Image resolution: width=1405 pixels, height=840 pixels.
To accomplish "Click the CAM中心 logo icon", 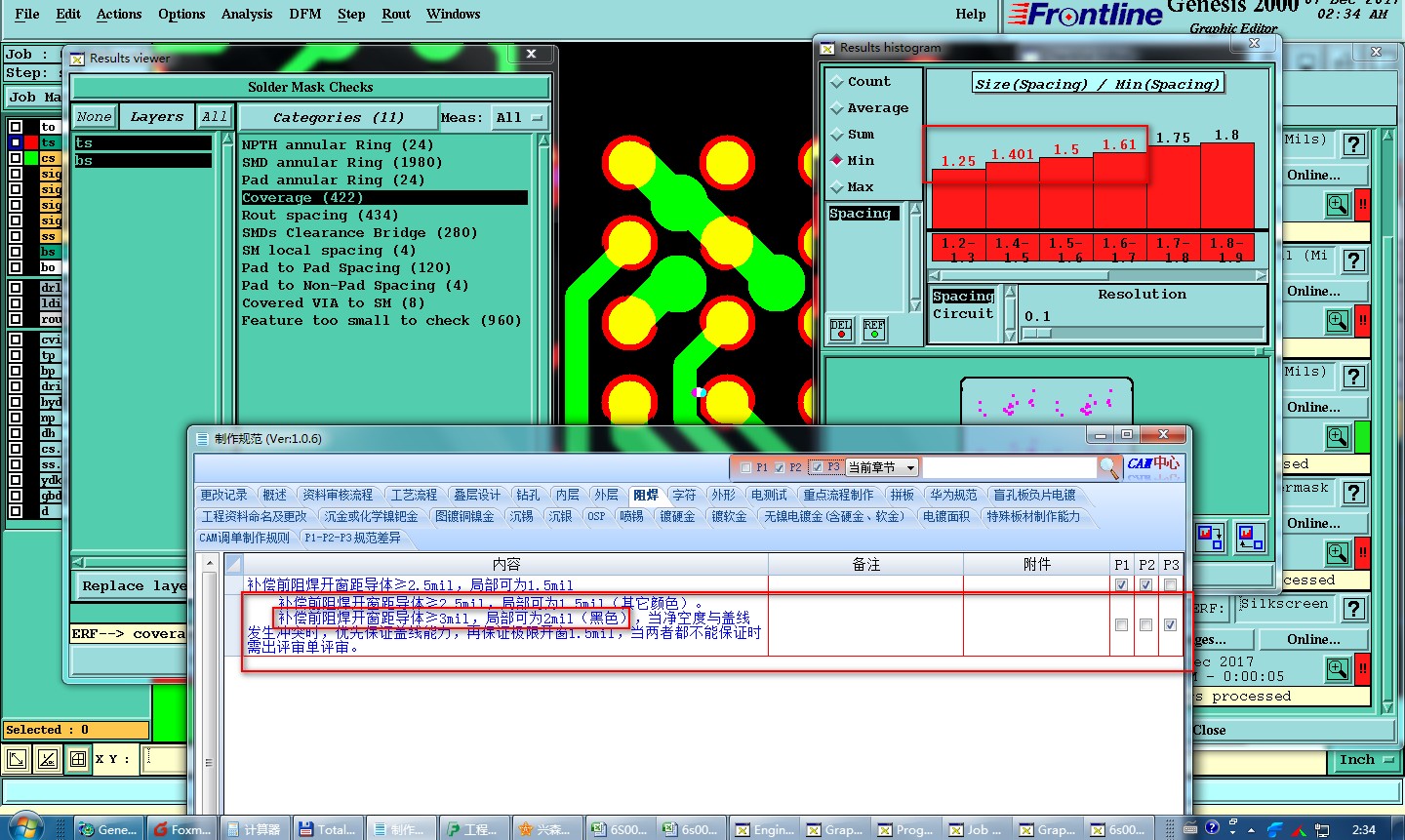I will click(1153, 466).
